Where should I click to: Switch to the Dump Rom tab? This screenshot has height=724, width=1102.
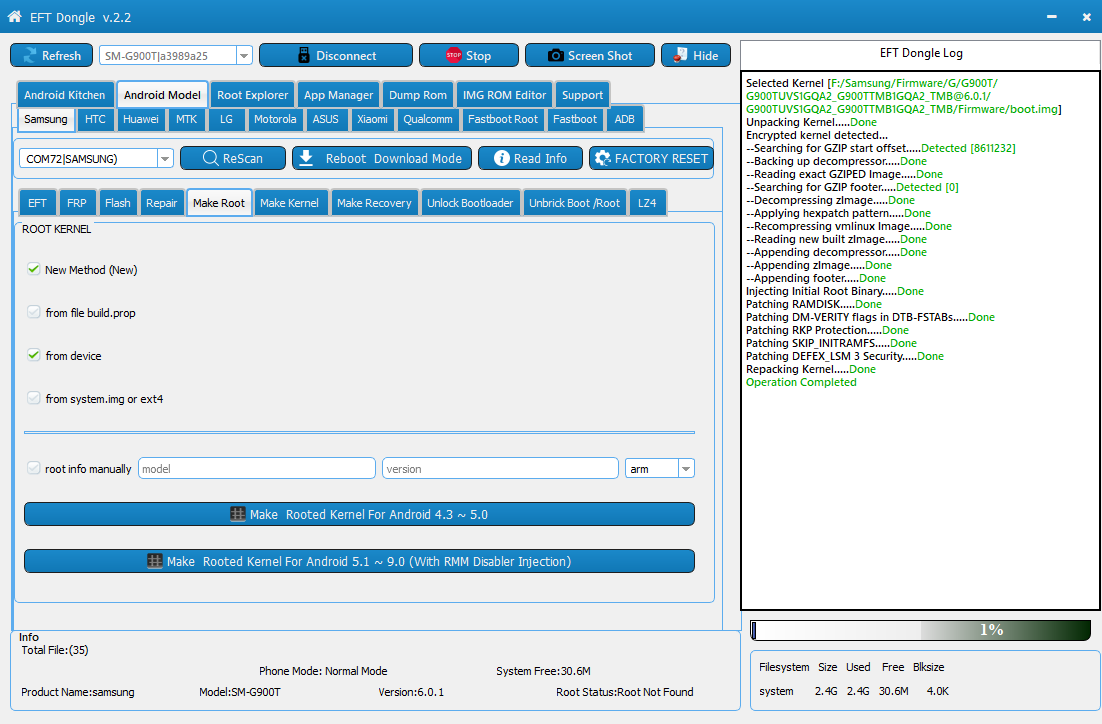417,95
